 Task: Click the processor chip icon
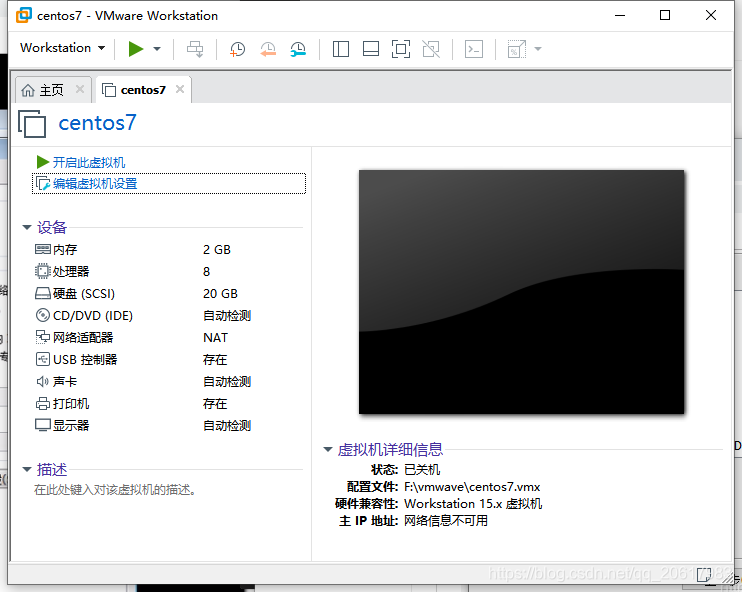(42, 271)
